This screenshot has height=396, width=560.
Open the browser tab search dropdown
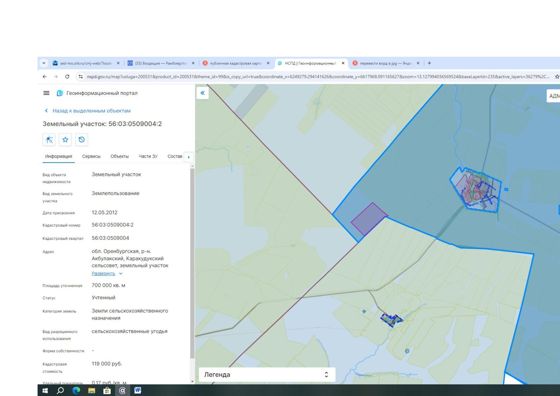point(44,63)
